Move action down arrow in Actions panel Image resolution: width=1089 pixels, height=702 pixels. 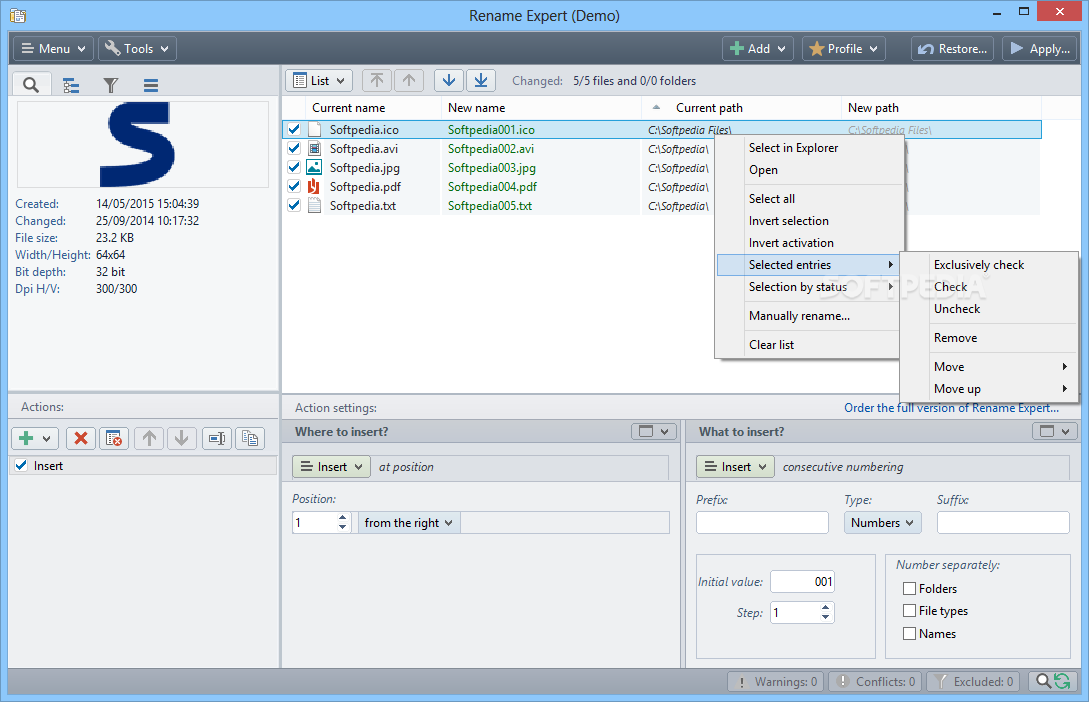tap(181, 438)
